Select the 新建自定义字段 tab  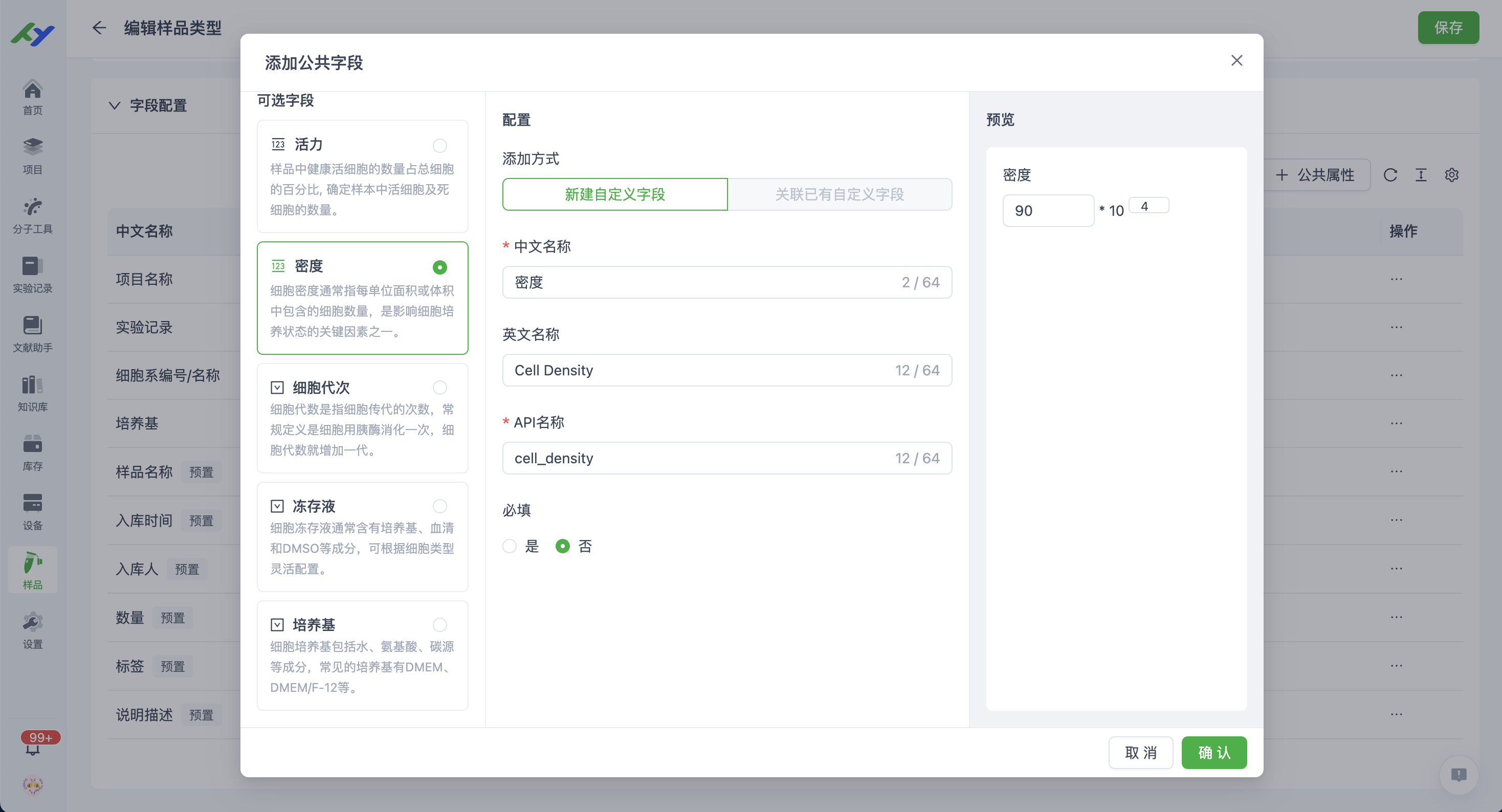(614, 195)
